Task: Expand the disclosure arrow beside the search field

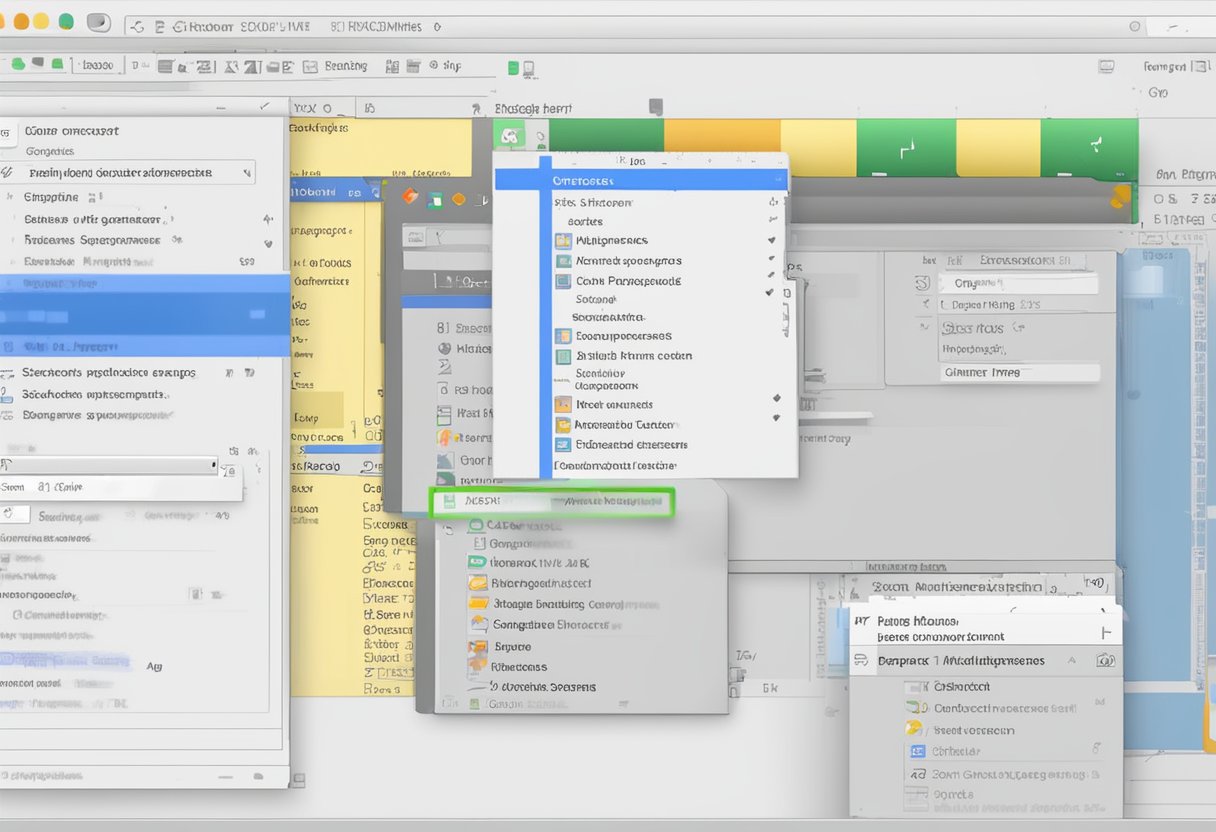Action: tap(213, 465)
